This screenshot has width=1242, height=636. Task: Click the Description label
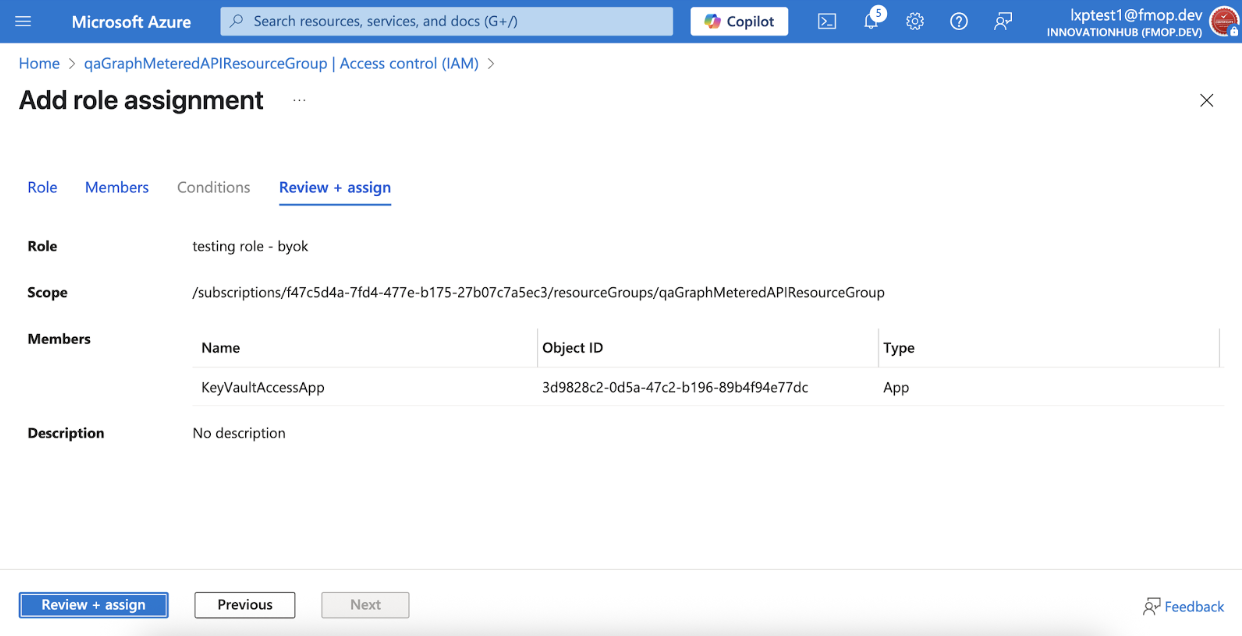66,433
